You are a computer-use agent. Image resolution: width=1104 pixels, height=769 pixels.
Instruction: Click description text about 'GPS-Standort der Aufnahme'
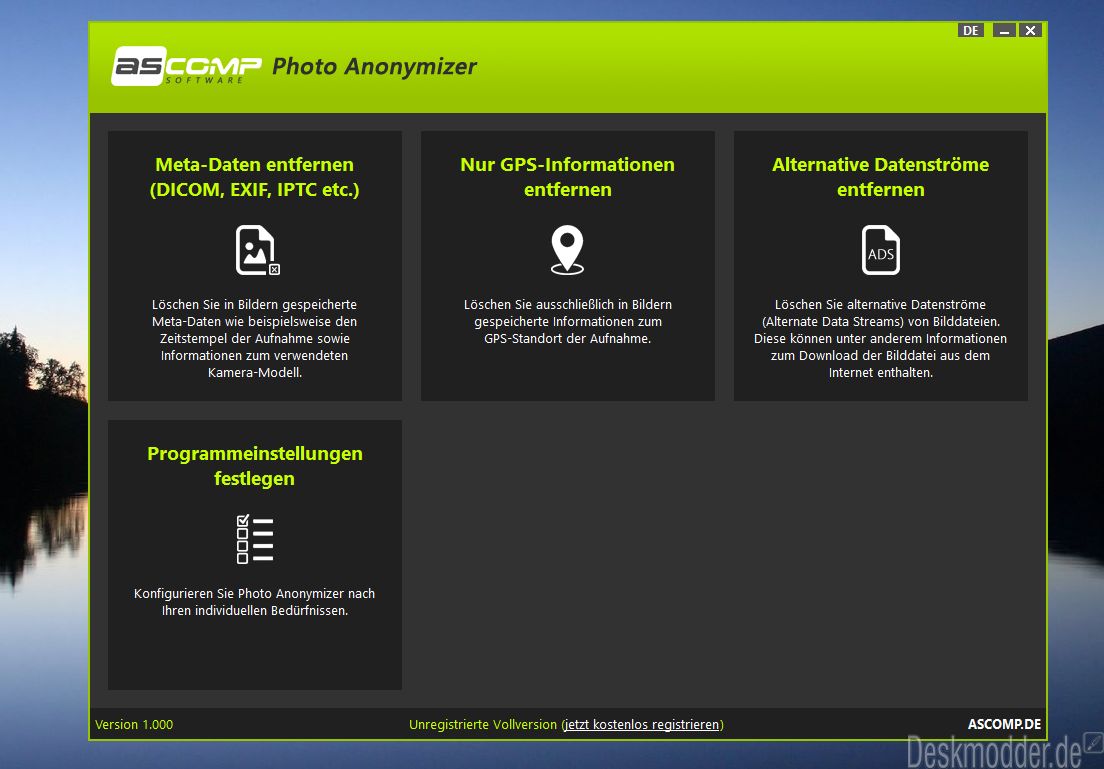coord(567,322)
